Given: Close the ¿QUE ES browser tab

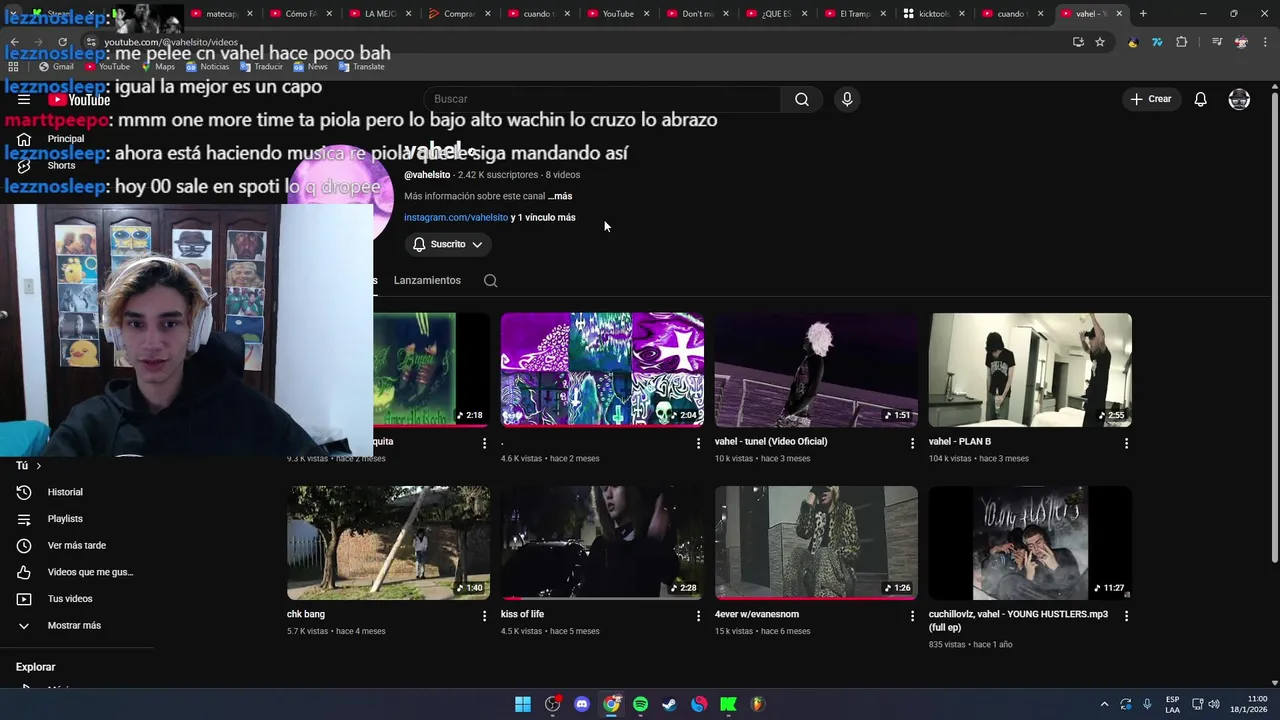Looking at the screenshot, I should click(x=804, y=14).
